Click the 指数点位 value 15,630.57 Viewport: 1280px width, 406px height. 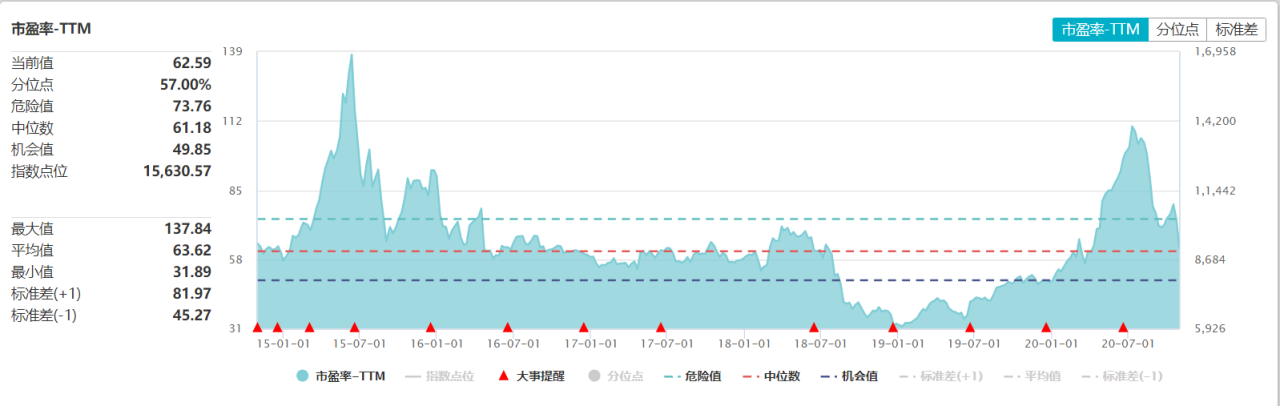[178, 171]
